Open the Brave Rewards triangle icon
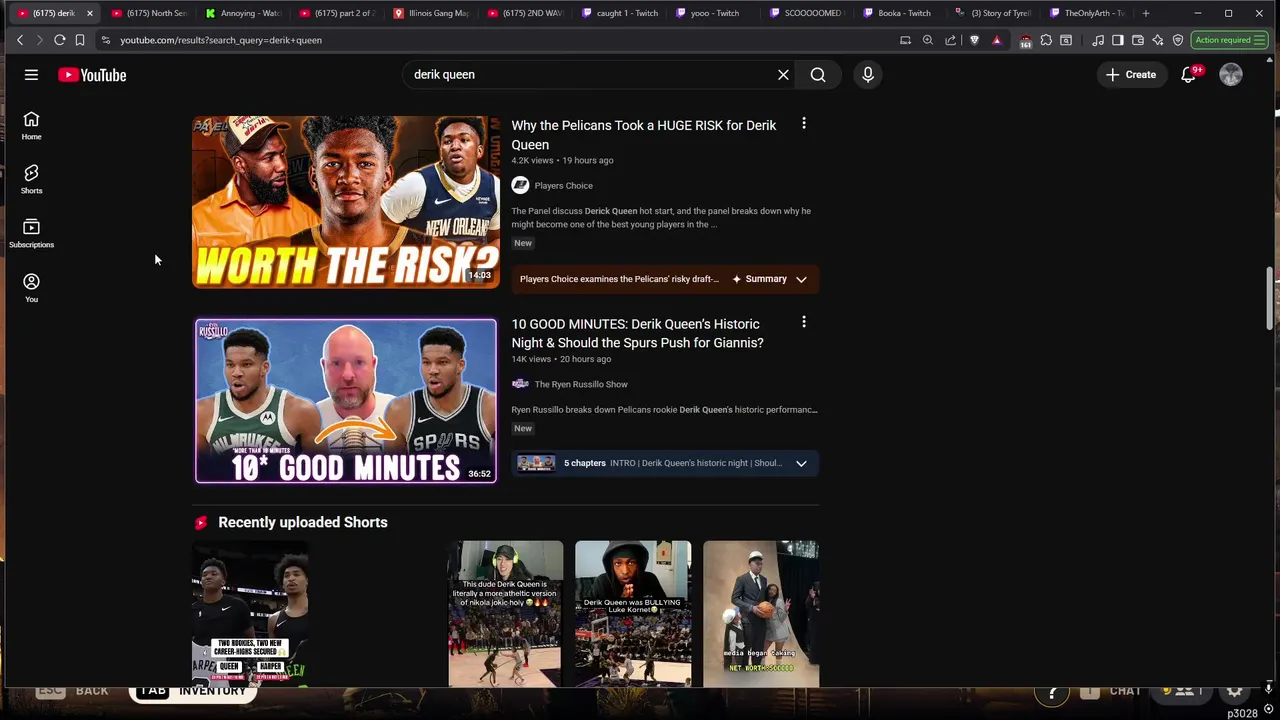Image resolution: width=1280 pixels, height=720 pixels. tap(997, 40)
